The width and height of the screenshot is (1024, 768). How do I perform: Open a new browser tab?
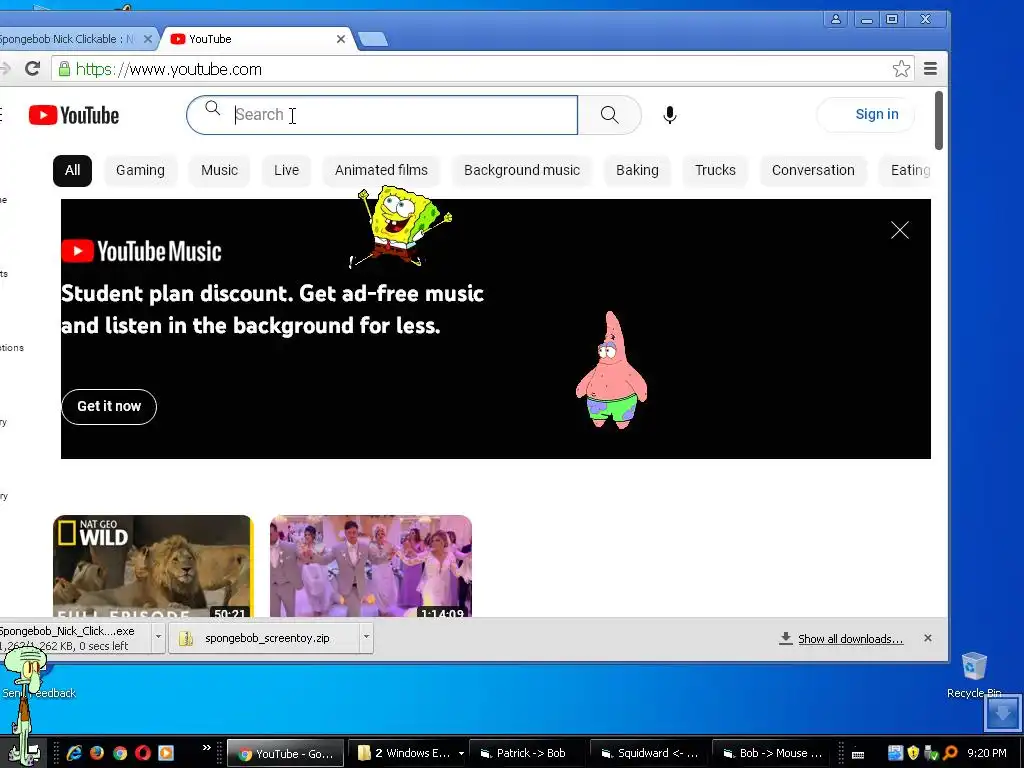373,40
